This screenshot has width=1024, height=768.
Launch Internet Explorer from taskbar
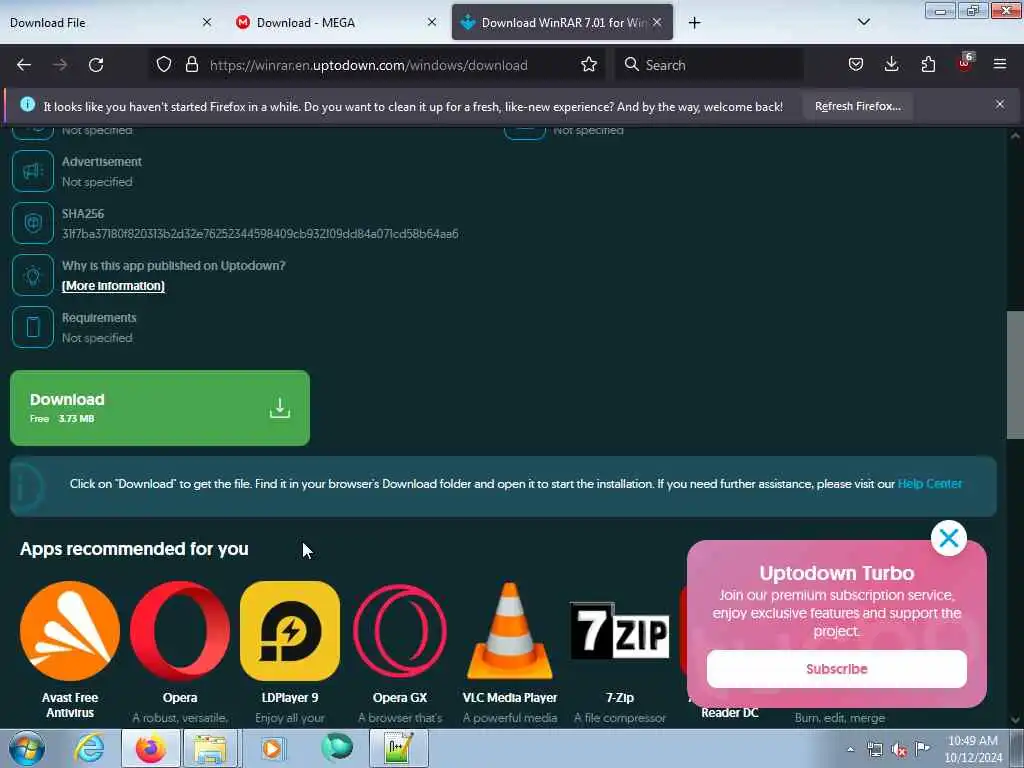coord(89,748)
